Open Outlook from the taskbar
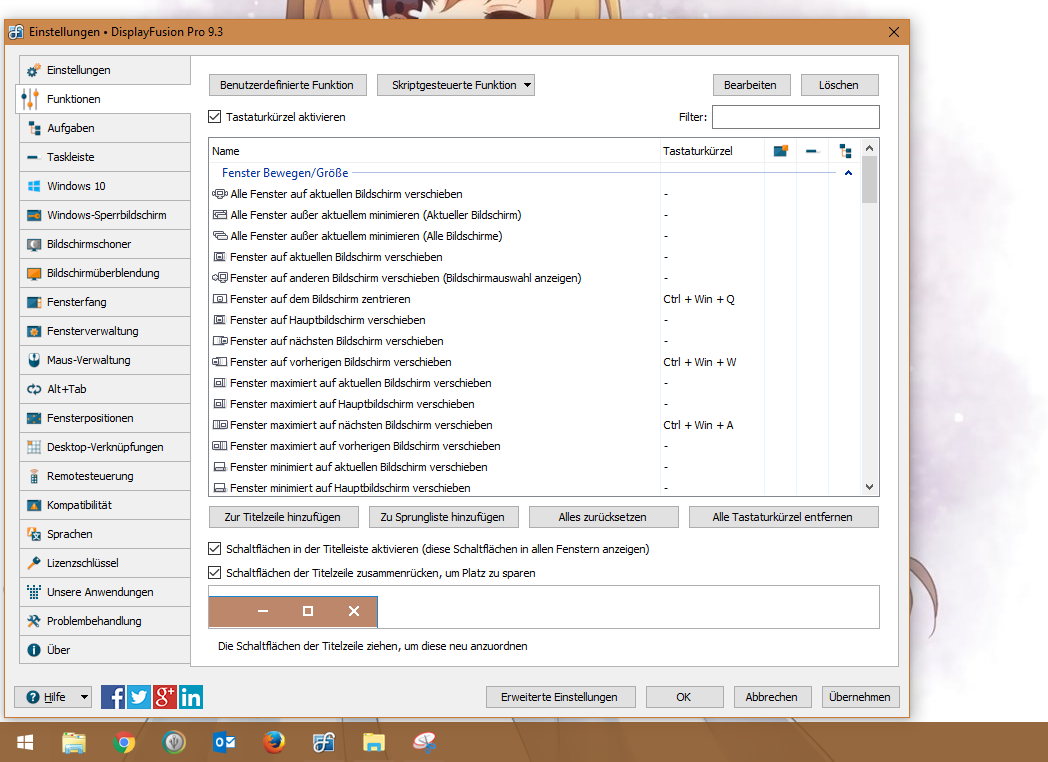 point(223,742)
